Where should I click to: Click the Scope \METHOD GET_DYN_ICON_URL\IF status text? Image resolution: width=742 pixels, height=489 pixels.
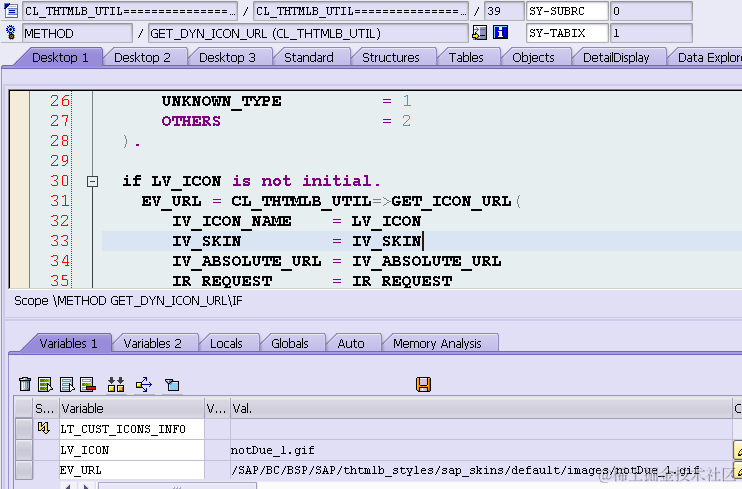128,301
